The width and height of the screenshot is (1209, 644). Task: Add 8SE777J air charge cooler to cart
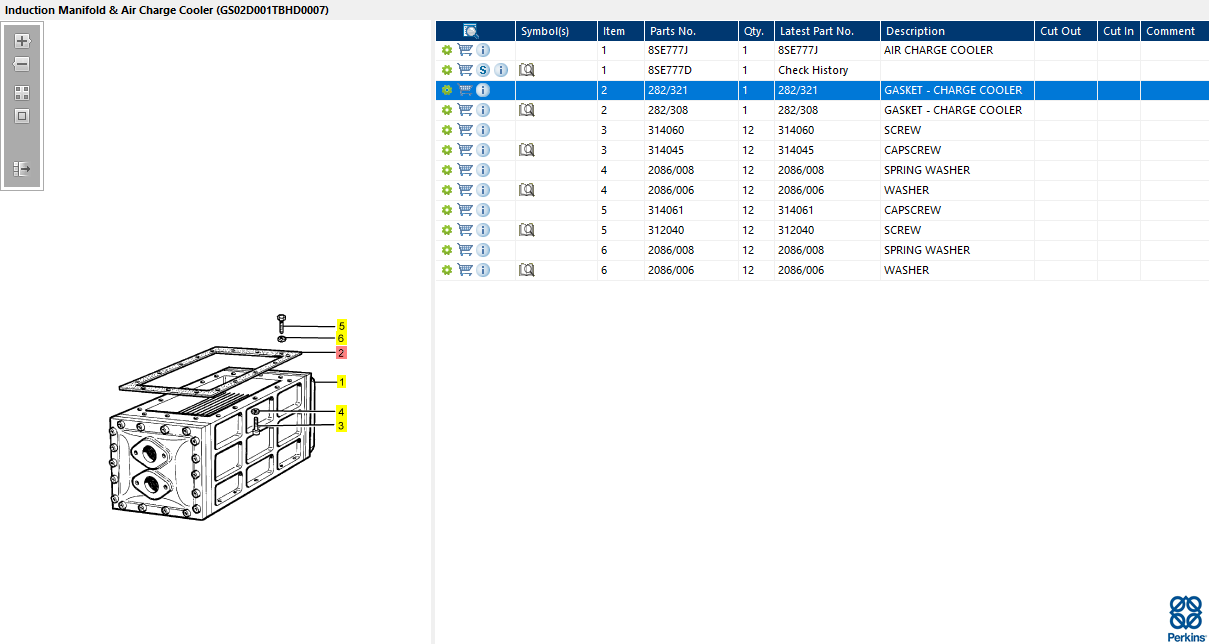click(x=465, y=50)
